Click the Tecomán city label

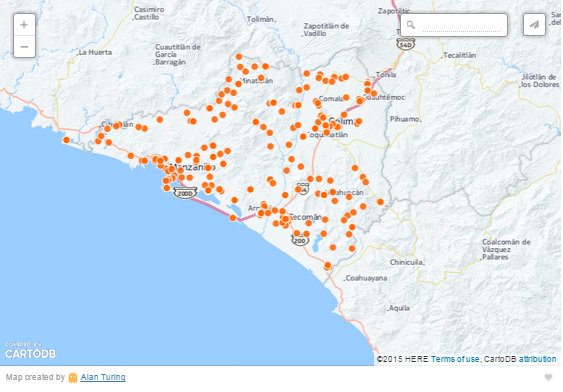[x=306, y=217]
